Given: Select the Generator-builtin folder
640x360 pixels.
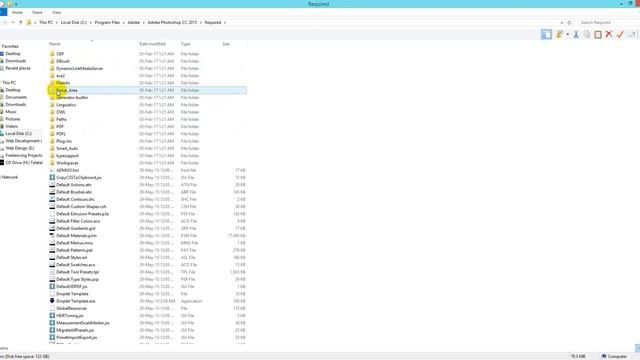Looking at the screenshot, I should pos(72,98).
